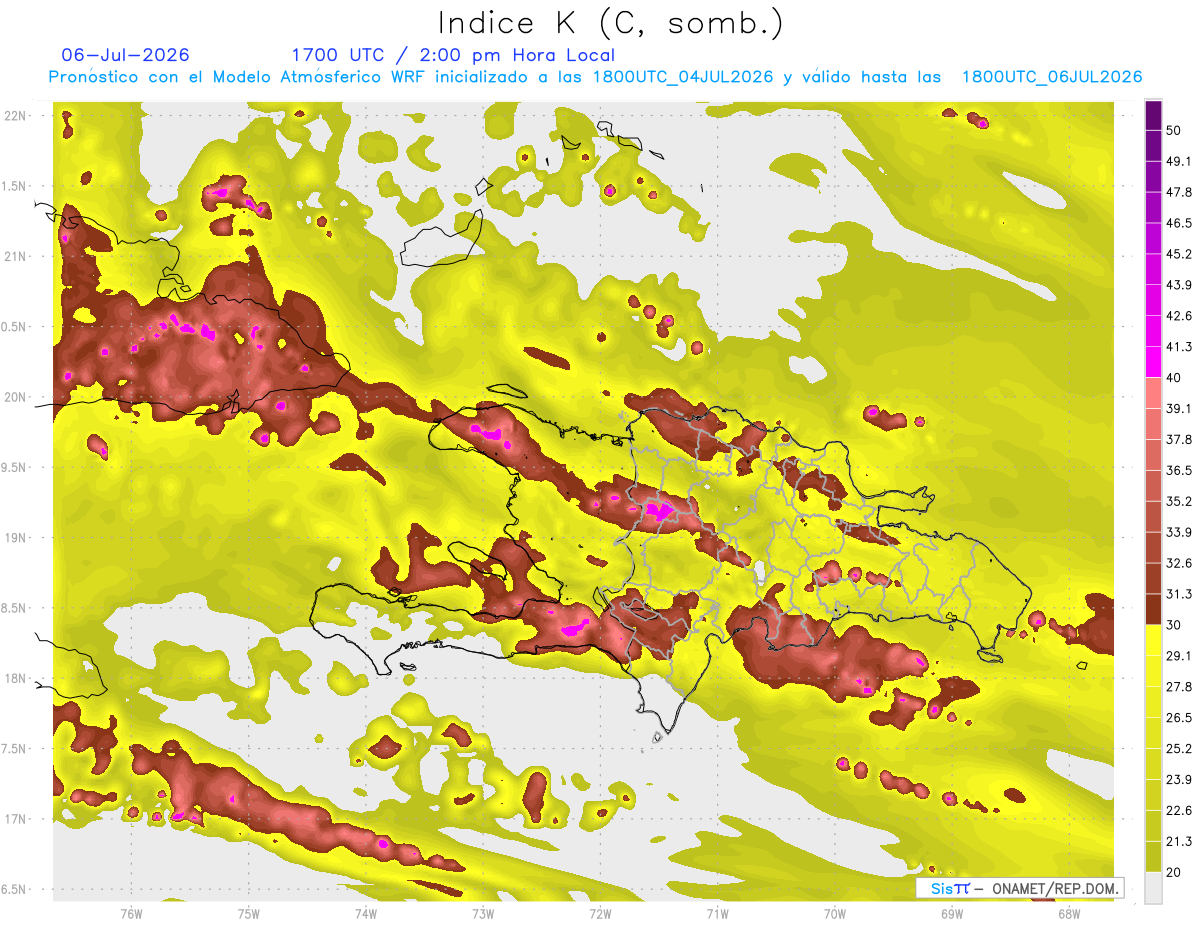The height and width of the screenshot is (927, 1200).
Task: Click the "18N" latitude label
Action: (x=17, y=679)
